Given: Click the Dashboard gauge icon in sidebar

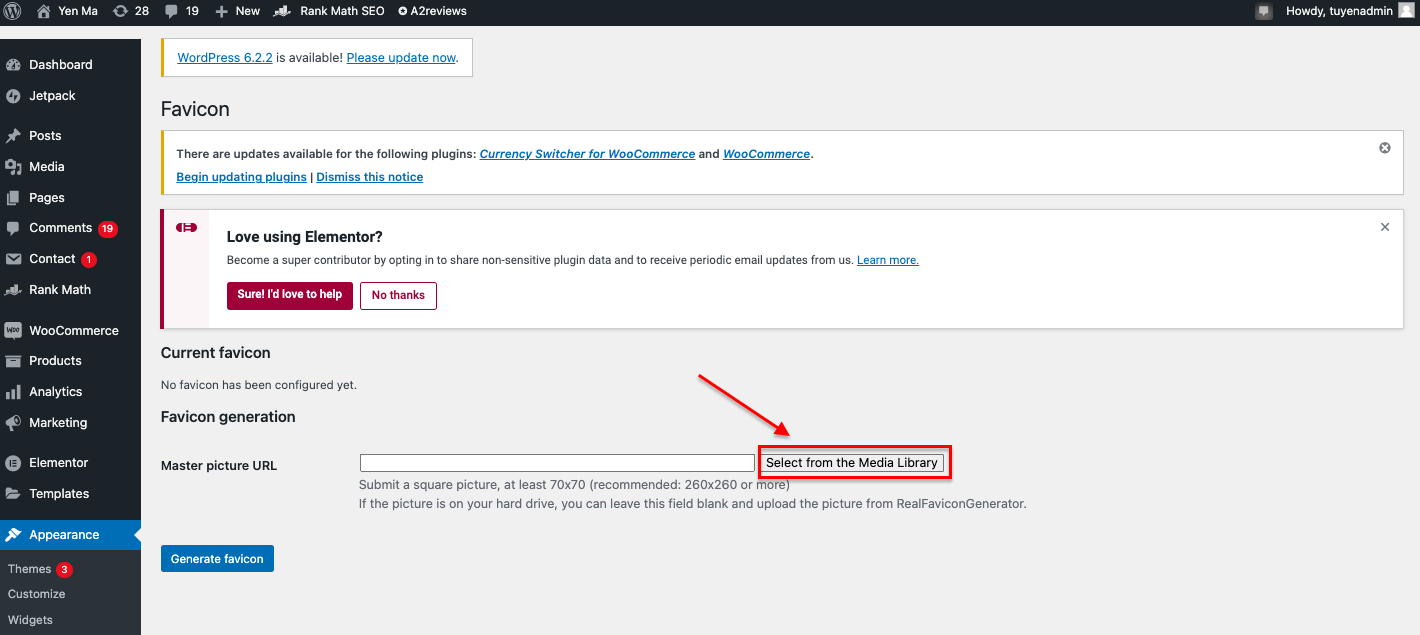Looking at the screenshot, I should click(13, 65).
